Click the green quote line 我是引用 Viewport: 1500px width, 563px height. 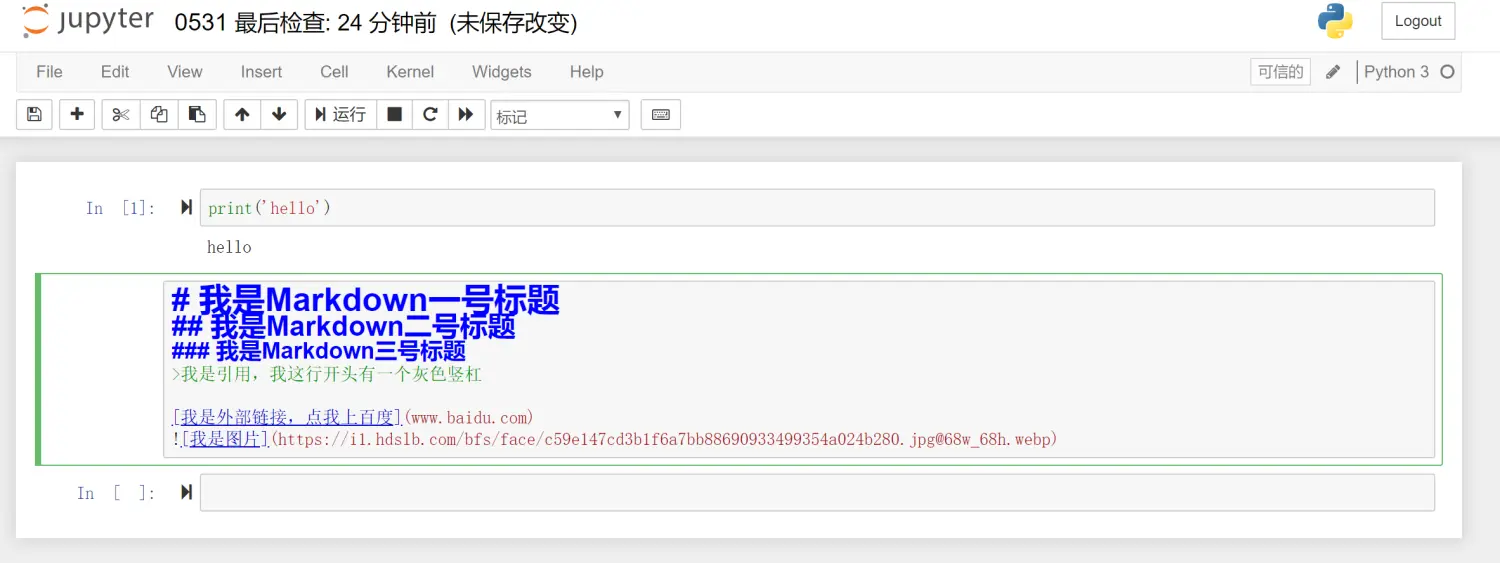tap(327, 375)
